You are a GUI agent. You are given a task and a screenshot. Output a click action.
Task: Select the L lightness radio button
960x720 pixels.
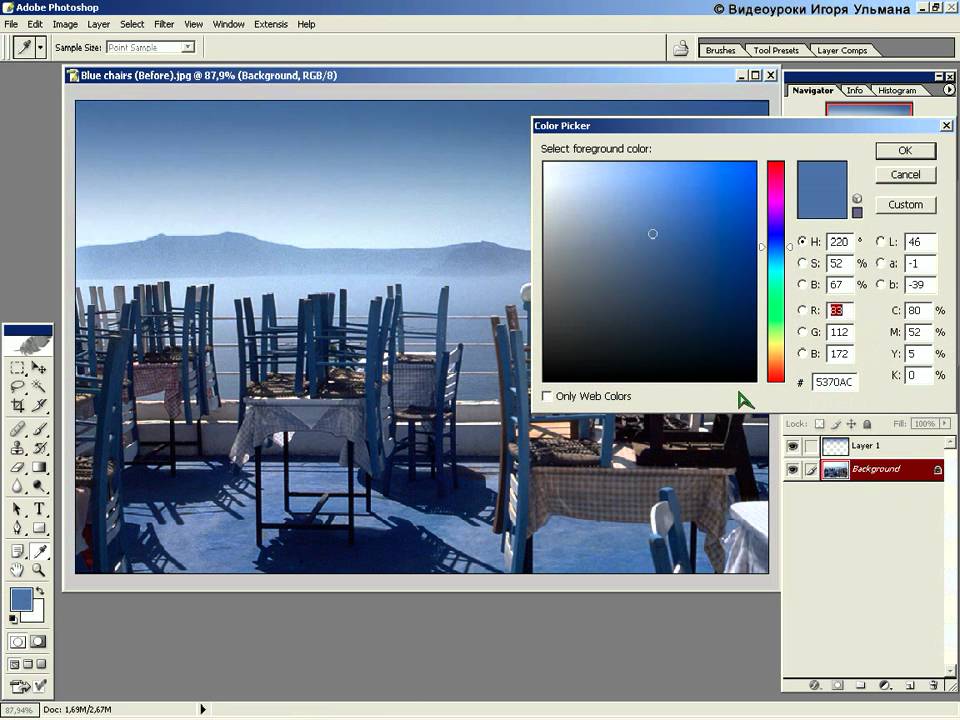tap(880, 241)
